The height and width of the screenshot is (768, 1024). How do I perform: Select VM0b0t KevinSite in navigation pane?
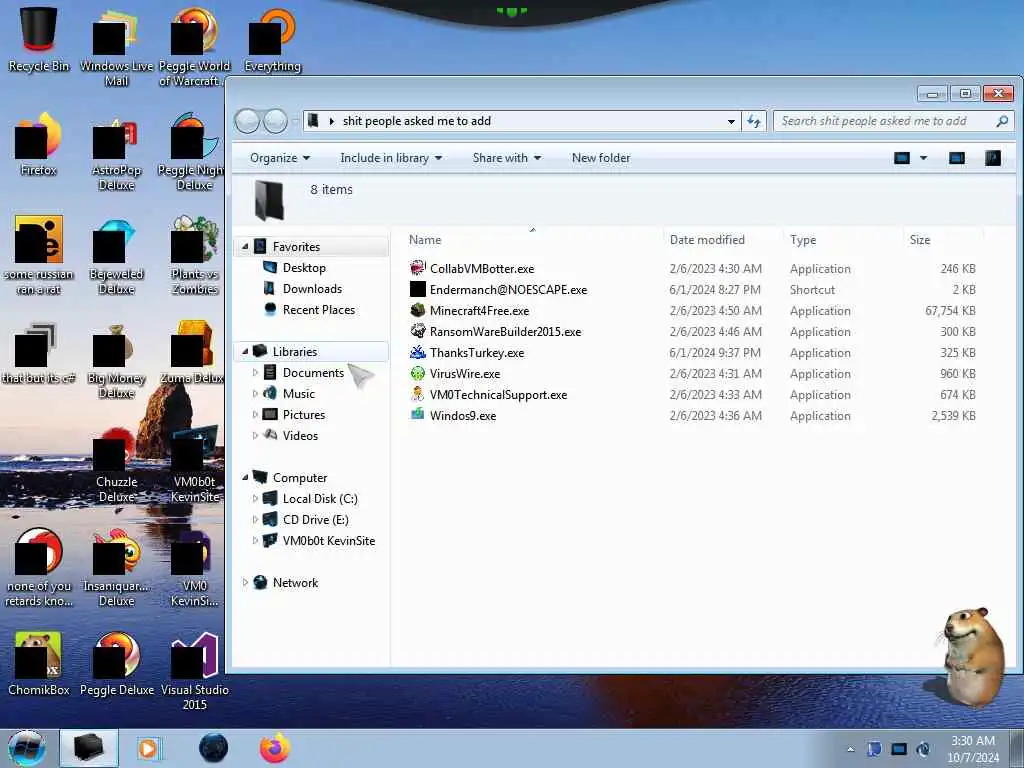328,541
